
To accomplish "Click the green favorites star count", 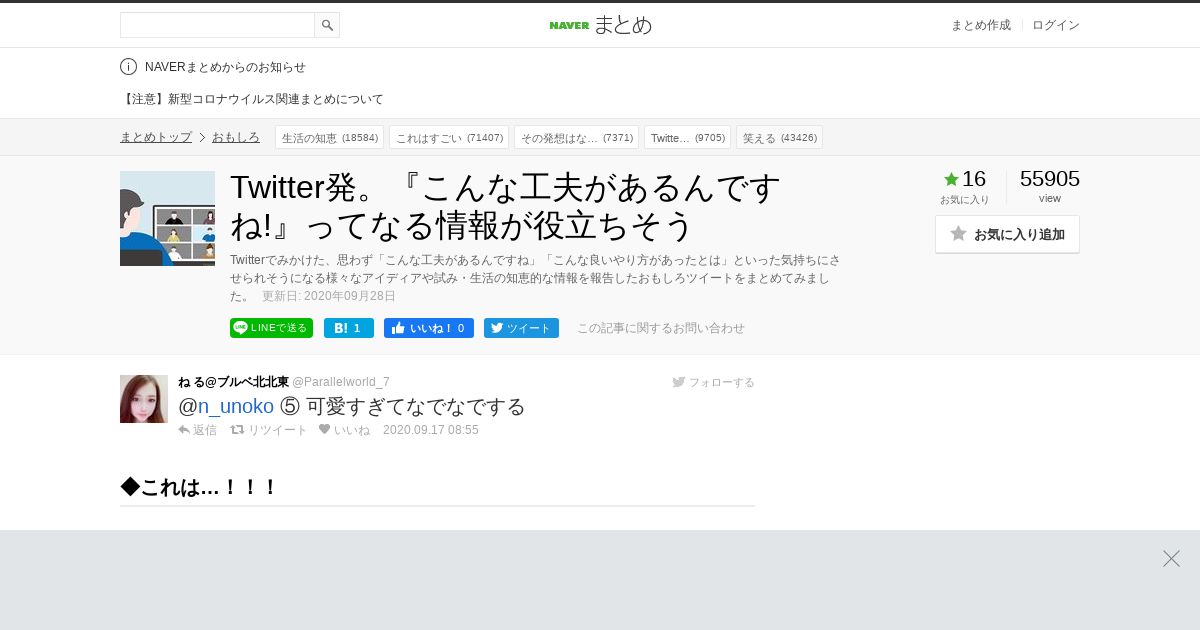I will point(964,179).
